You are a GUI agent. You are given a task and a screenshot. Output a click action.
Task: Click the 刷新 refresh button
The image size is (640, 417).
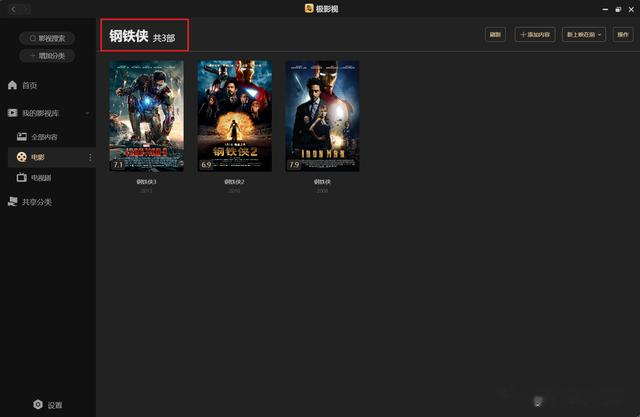pyautogui.click(x=495, y=35)
